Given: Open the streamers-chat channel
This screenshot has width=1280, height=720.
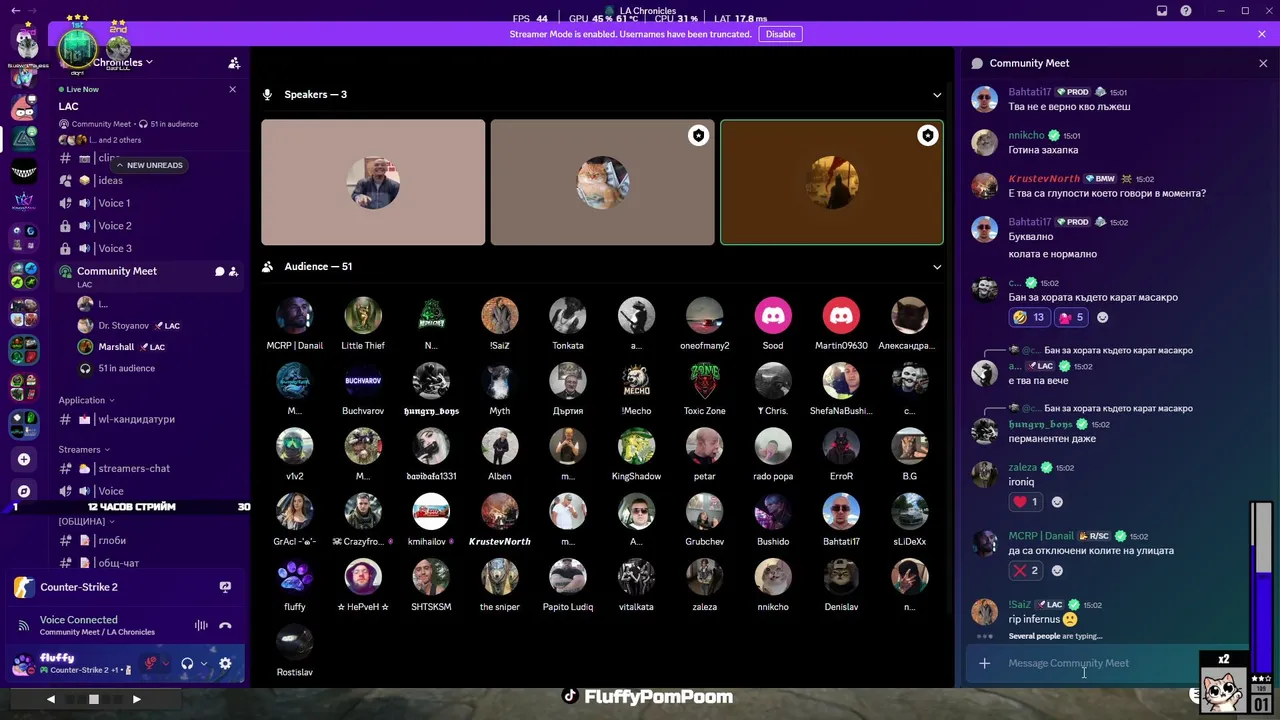Looking at the screenshot, I should 149,468.
